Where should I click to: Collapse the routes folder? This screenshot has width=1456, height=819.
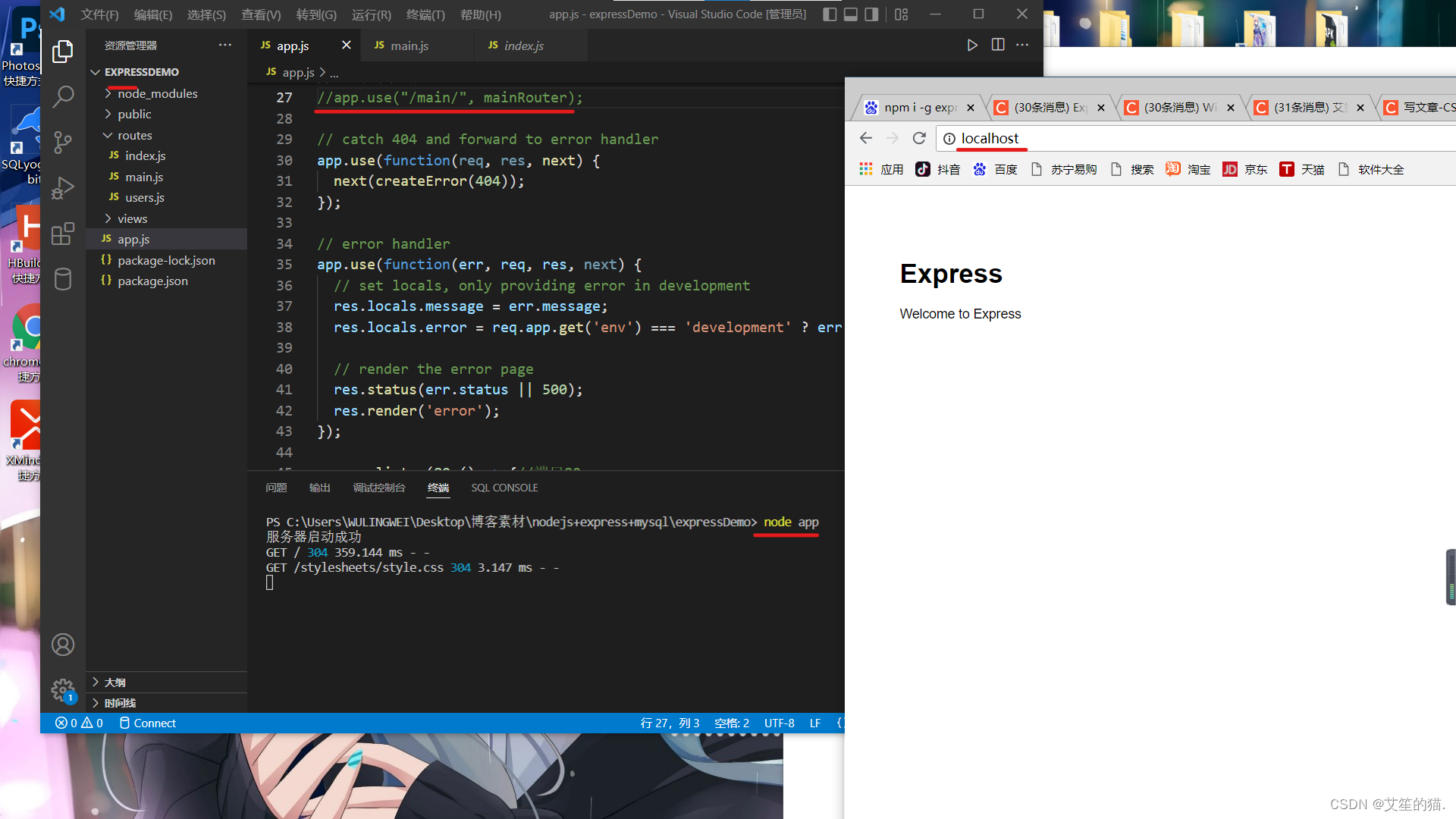(x=134, y=135)
